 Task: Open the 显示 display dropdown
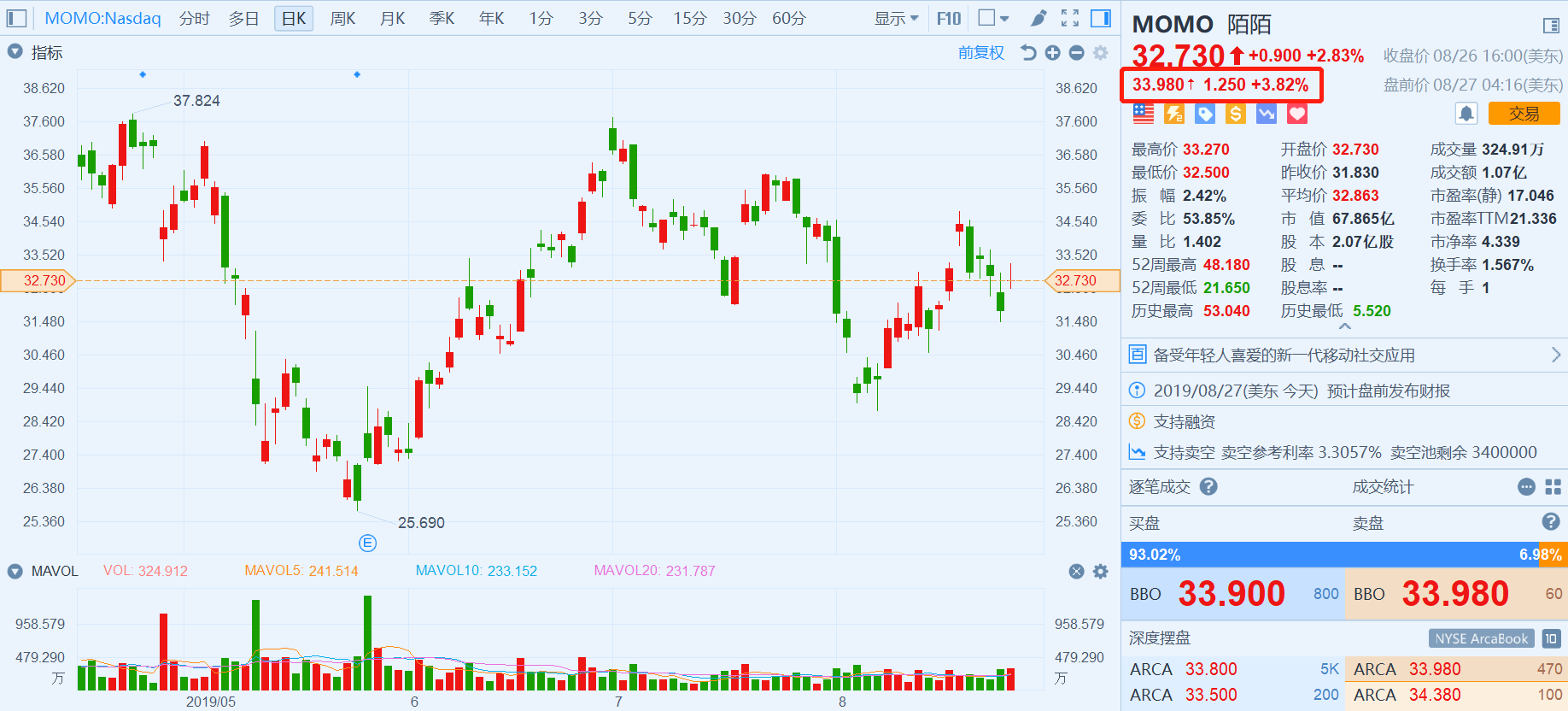(897, 18)
